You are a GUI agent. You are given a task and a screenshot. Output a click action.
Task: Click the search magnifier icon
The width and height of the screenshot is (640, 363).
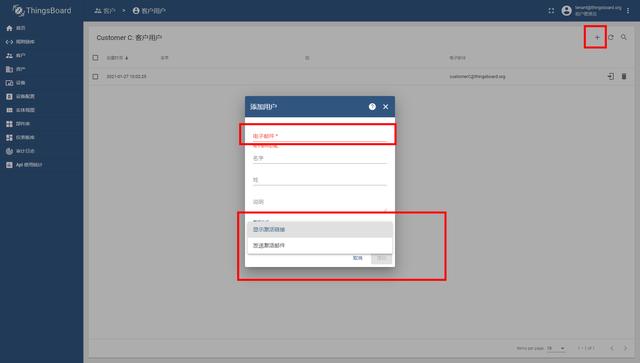tap(624, 37)
